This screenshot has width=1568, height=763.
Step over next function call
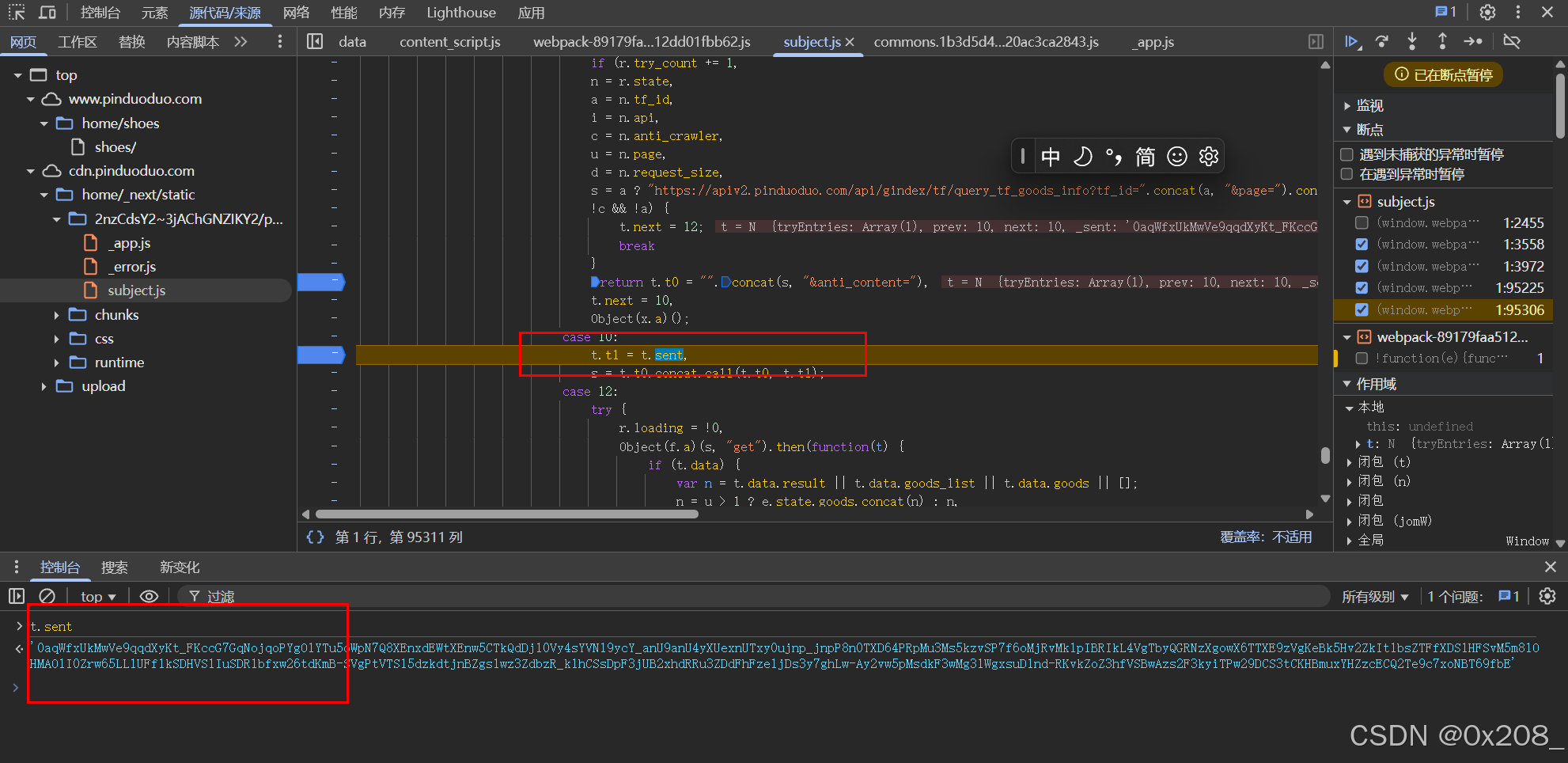click(1382, 41)
